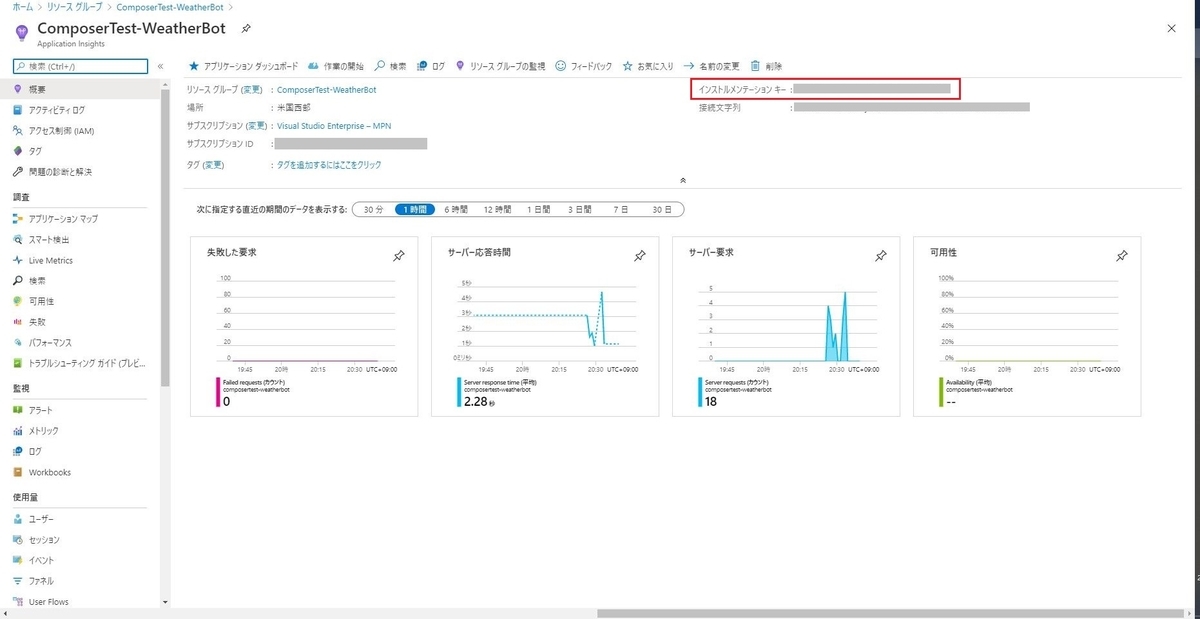This screenshot has width=1200, height=619.
Task: Open Live Metrics in the sidebar
Action: (50, 260)
